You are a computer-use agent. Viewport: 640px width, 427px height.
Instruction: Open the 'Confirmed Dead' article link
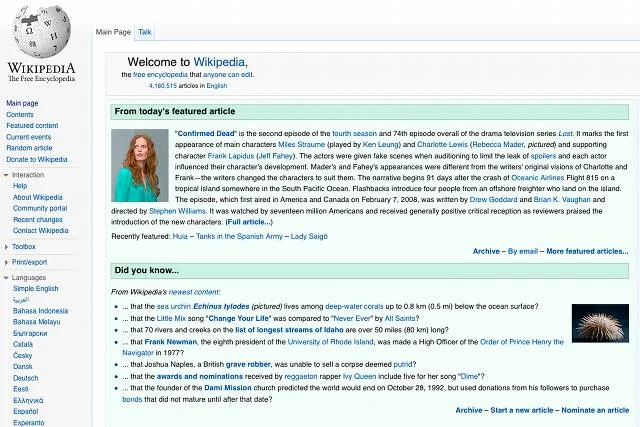click(206, 133)
